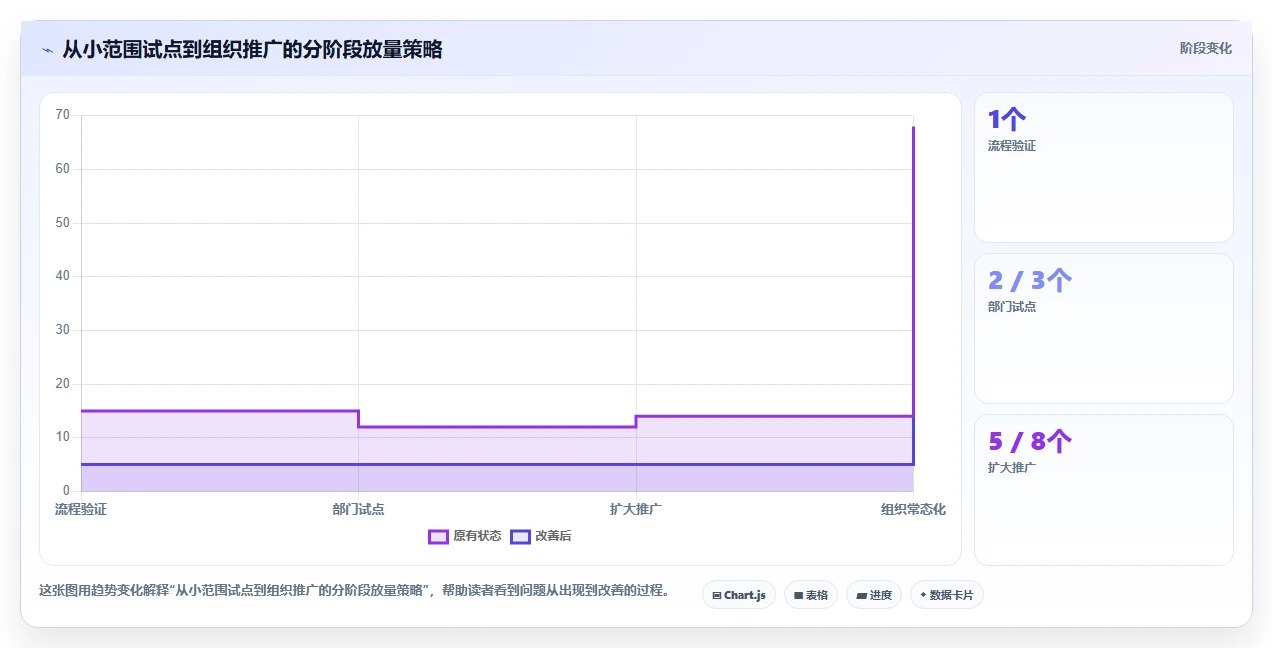Image resolution: width=1273 pixels, height=648 pixels.
Task: Click the 30 y-axis tick label
Action: pyautogui.click(x=63, y=330)
